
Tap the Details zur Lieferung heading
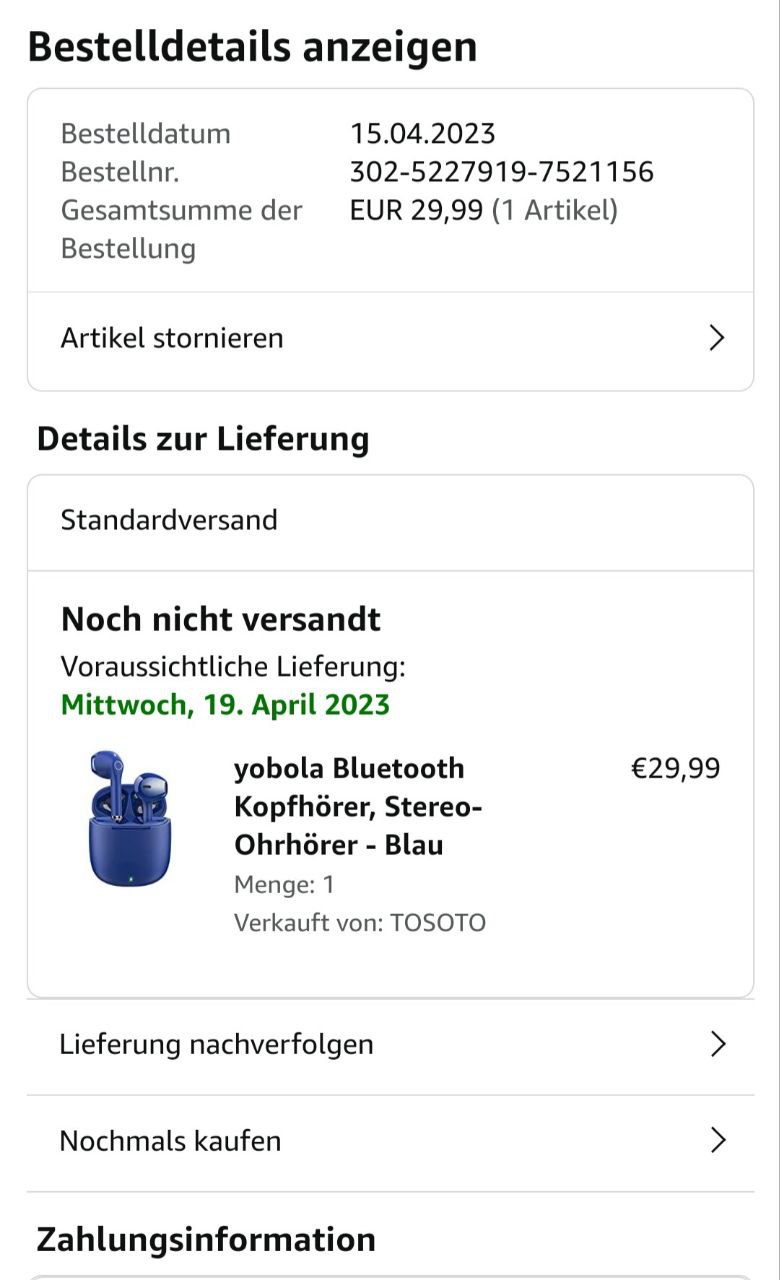[203, 439]
